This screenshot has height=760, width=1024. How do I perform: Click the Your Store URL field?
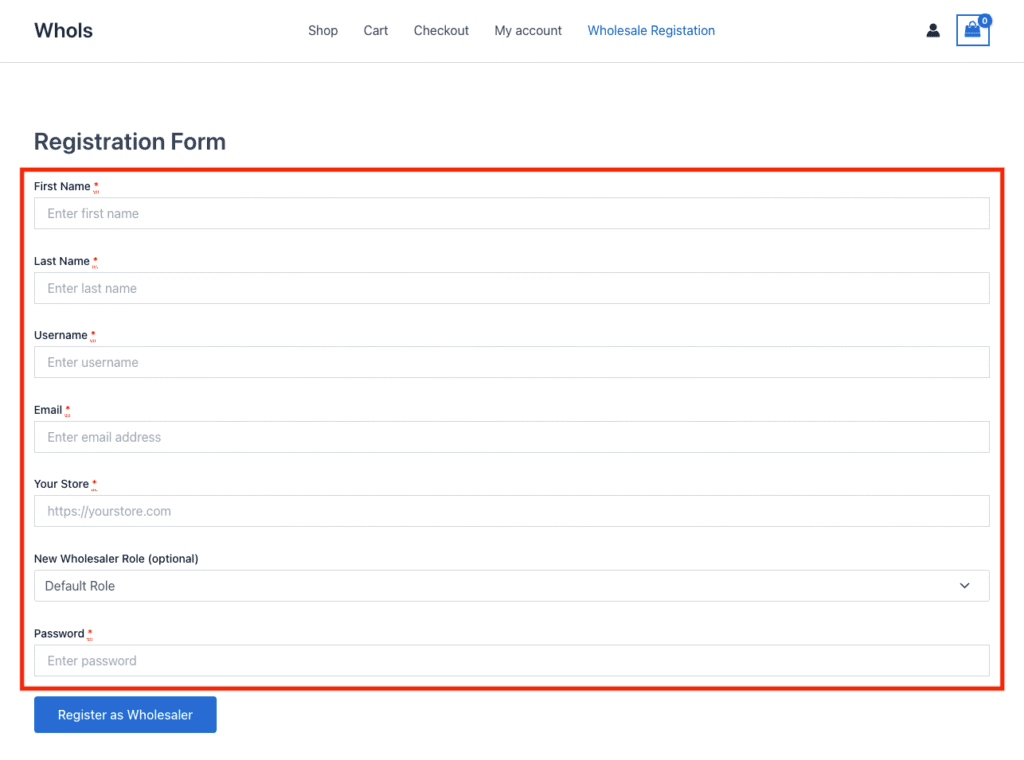[512, 511]
